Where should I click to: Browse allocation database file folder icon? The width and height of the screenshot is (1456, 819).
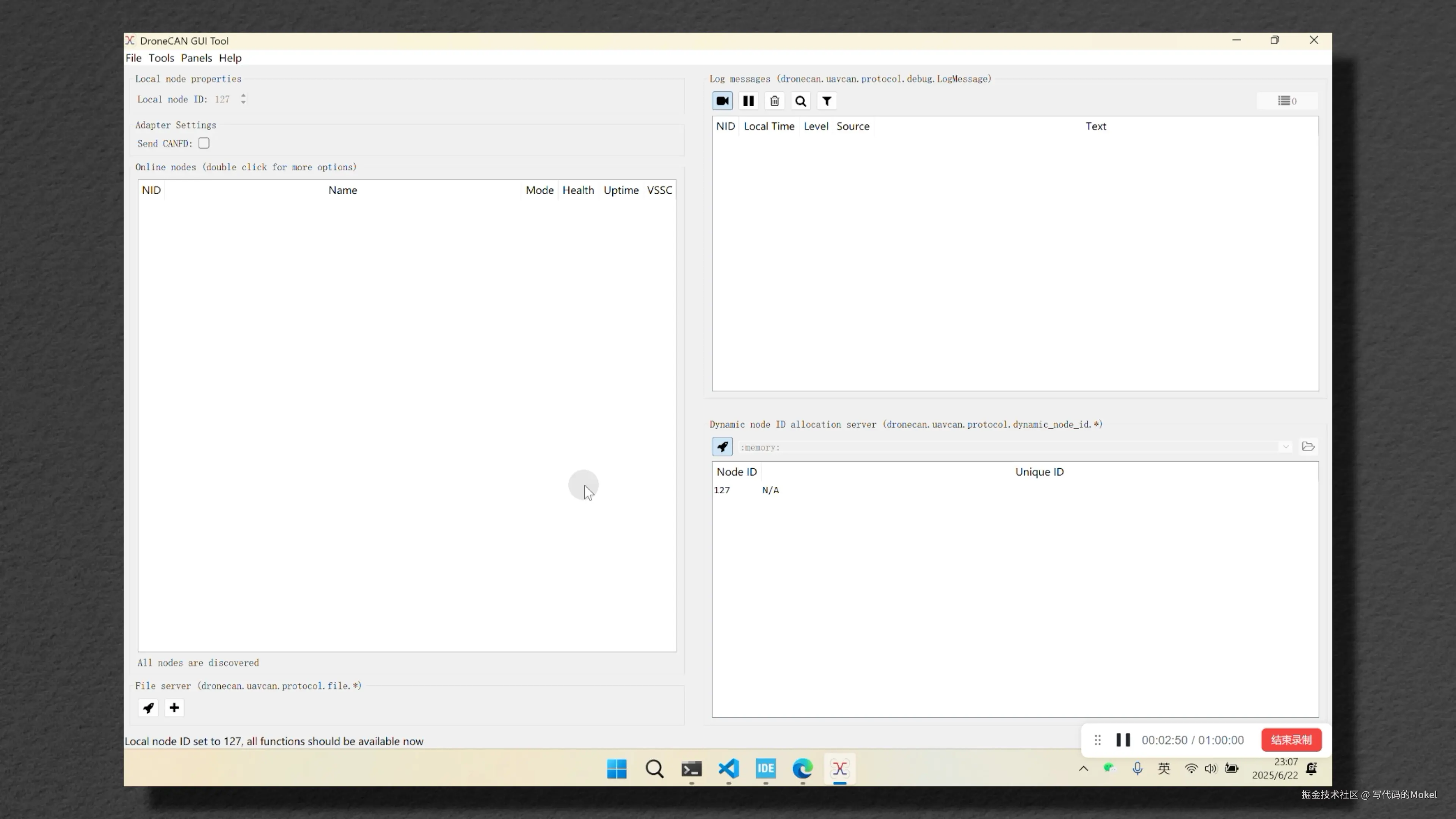coord(1308,447)
